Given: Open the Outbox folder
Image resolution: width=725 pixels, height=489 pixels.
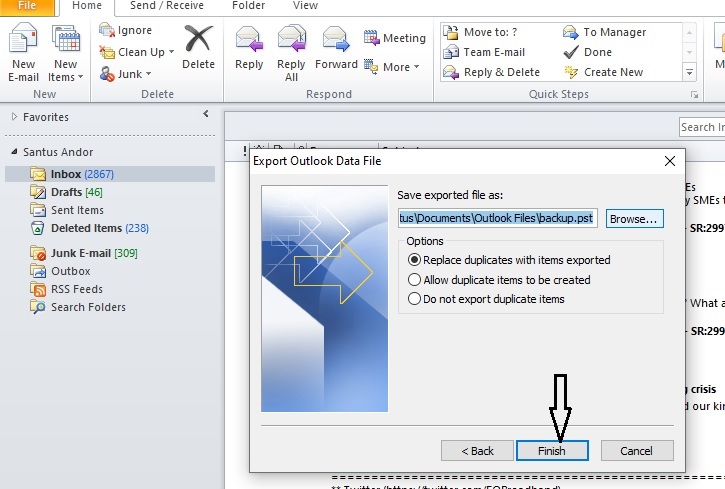Looking at the screenshot, I should click(60, 271).
